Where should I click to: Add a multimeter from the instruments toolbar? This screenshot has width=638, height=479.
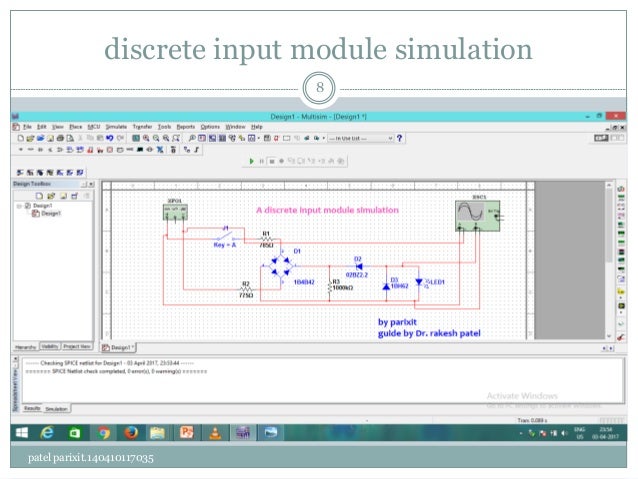621,189
